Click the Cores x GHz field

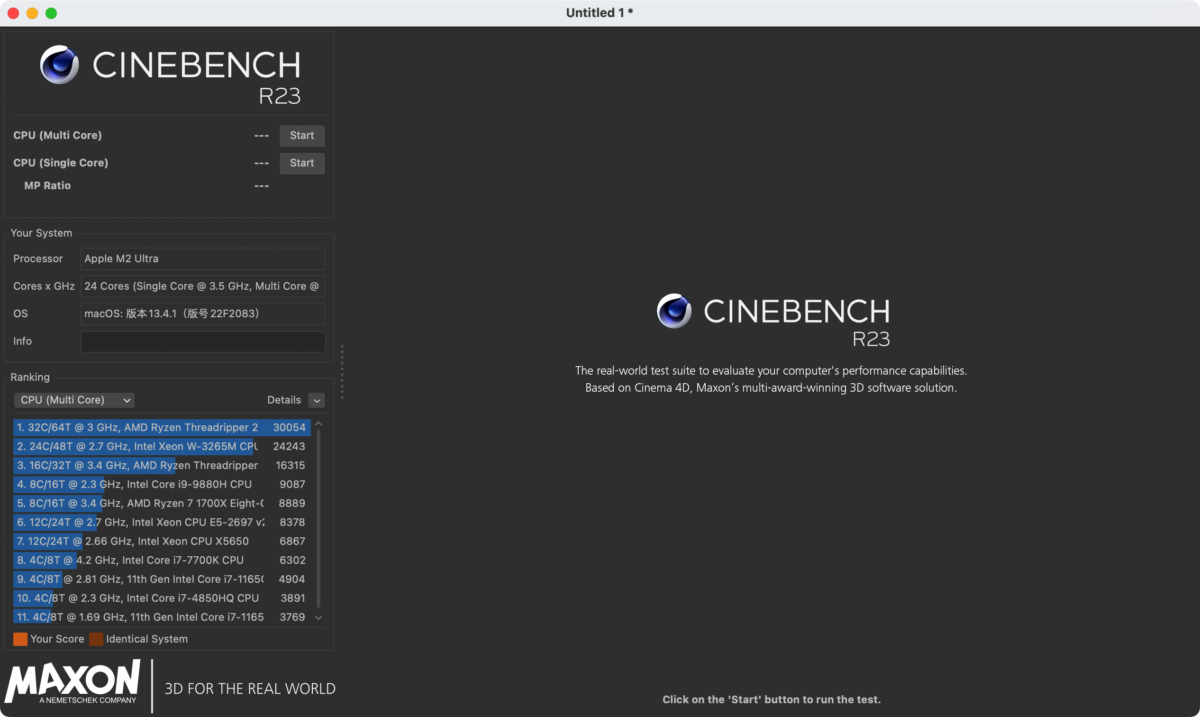pyautogui.click(x=203, y=286)
